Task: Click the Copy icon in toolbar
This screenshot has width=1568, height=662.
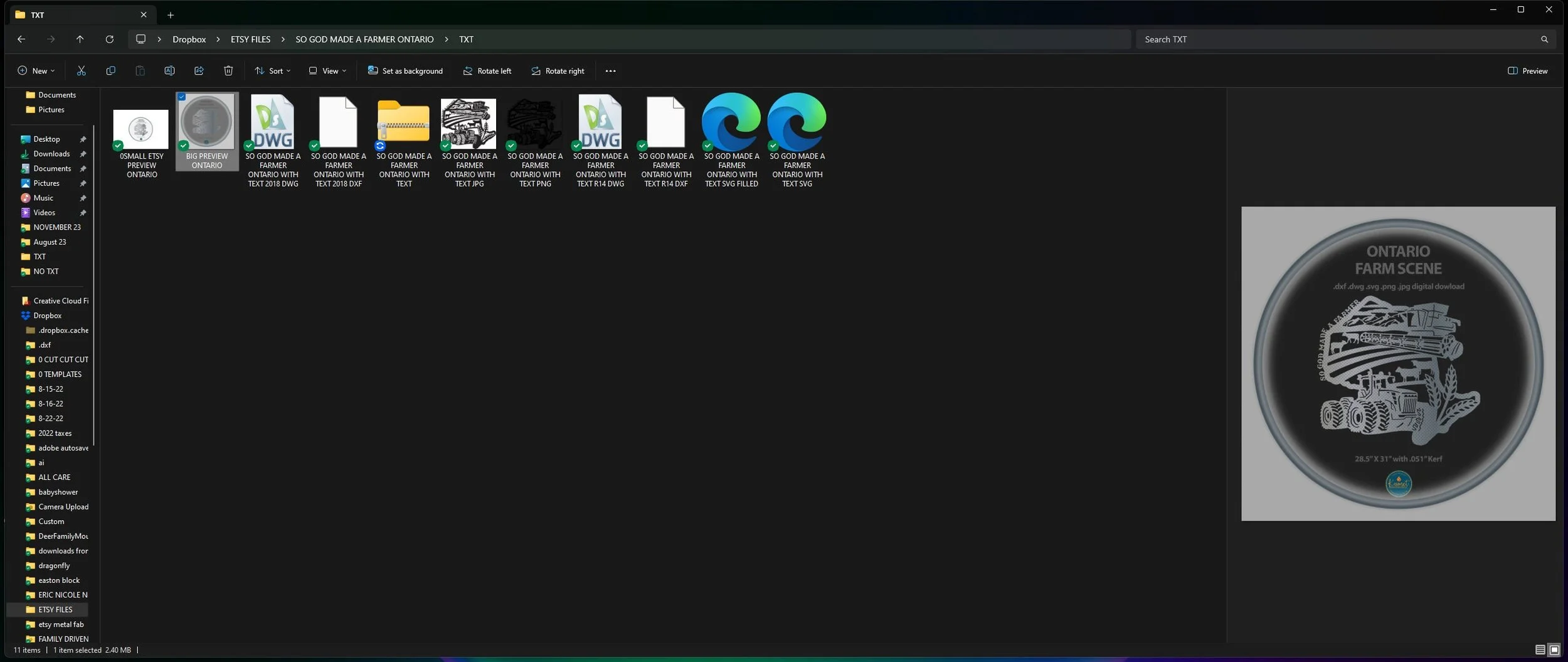Action: 110,71
